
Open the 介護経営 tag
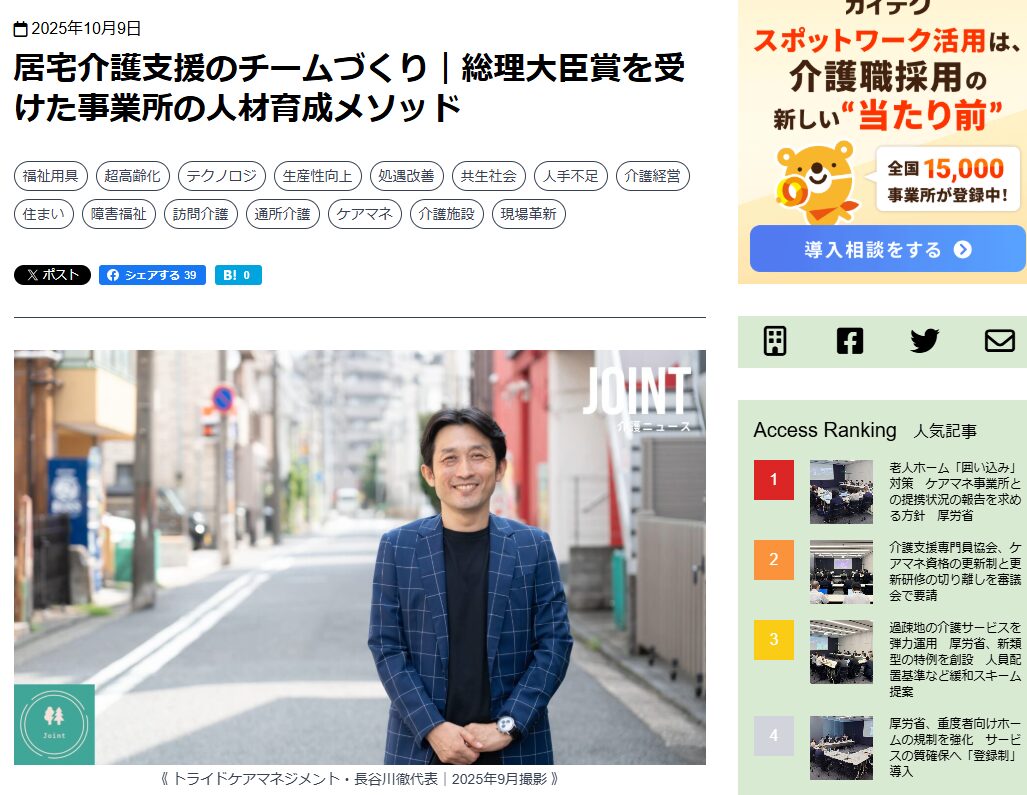[x=652, y=176]
